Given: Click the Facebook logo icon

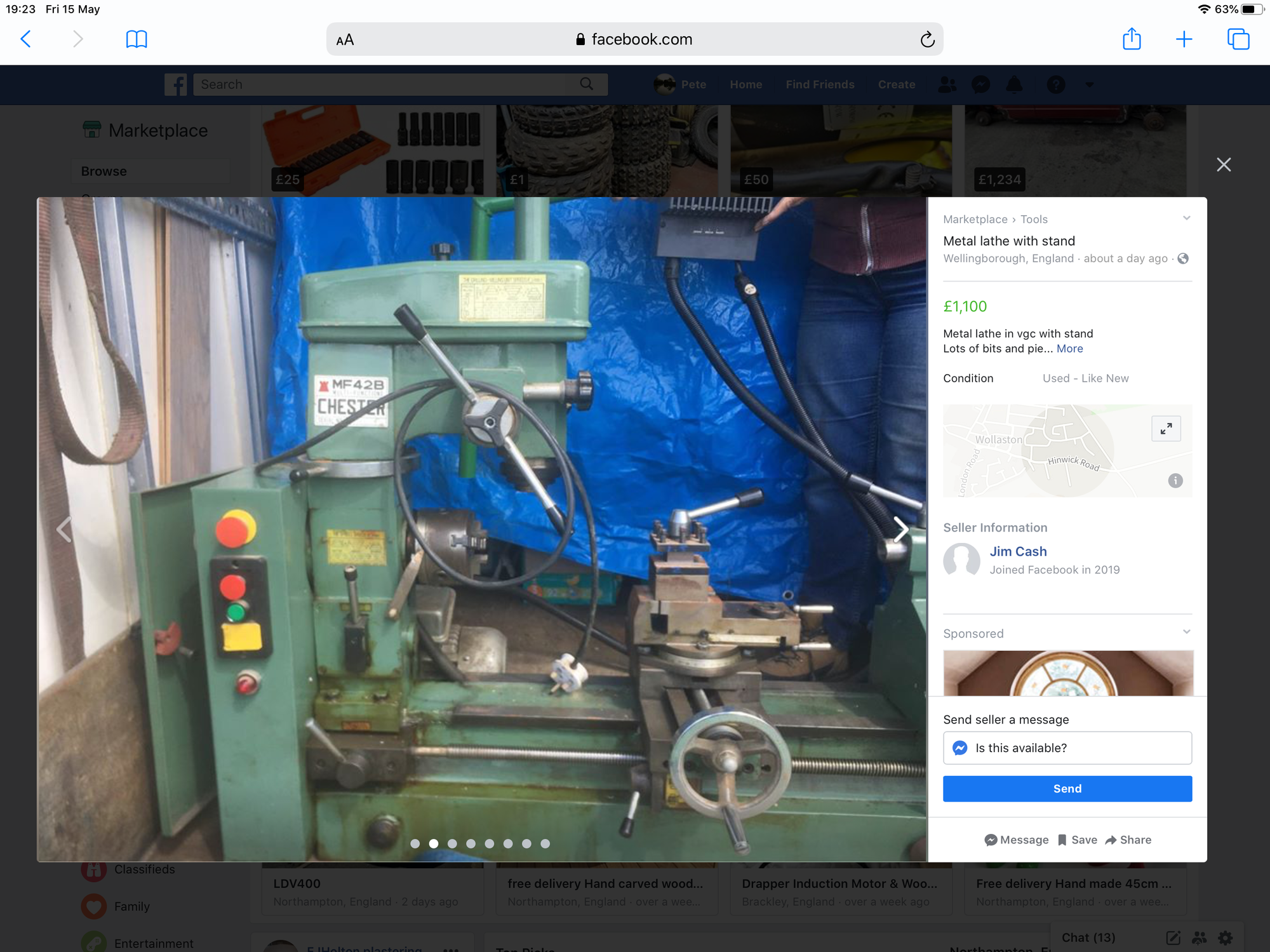Looking at the screenshot, I should pos(176,84).
